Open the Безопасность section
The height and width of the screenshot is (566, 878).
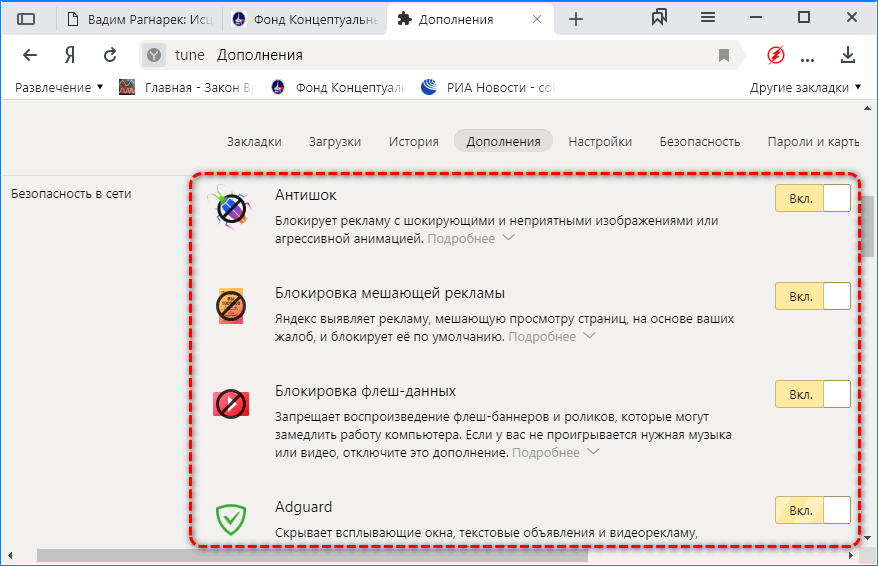(x=699, y=142)
